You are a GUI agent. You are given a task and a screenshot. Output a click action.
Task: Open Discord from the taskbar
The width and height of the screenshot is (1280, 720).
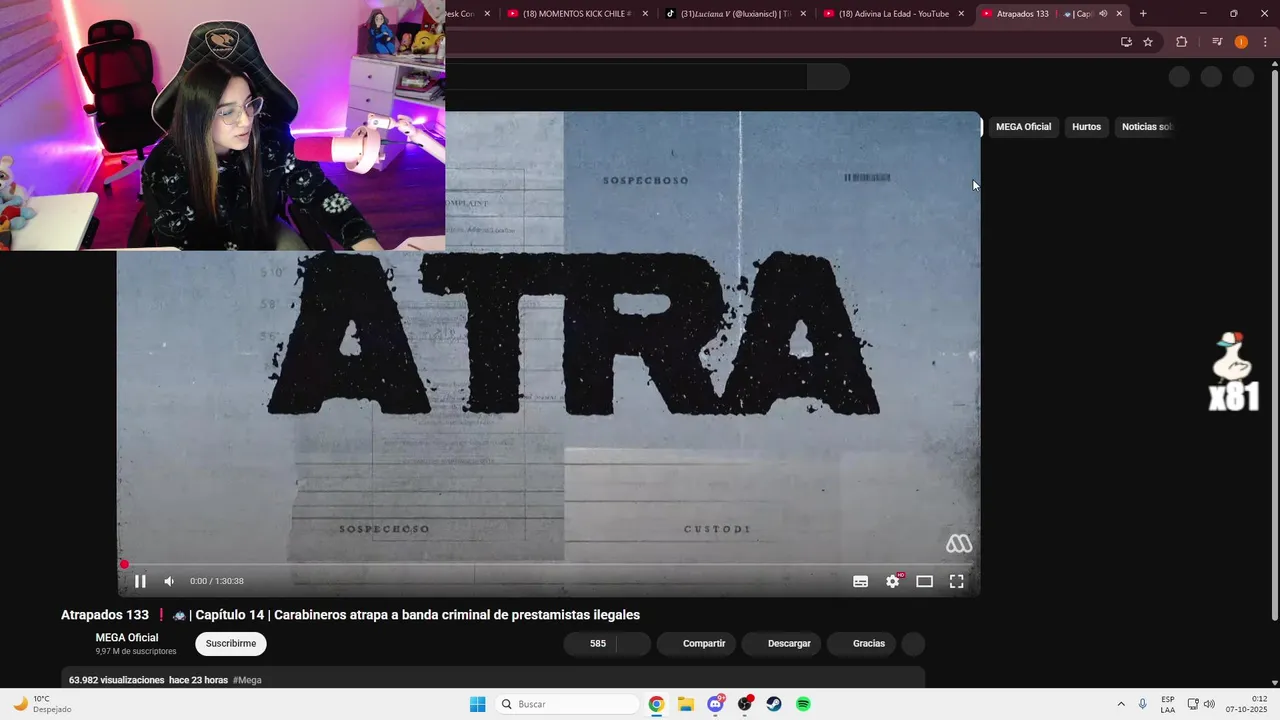point(716,704)
